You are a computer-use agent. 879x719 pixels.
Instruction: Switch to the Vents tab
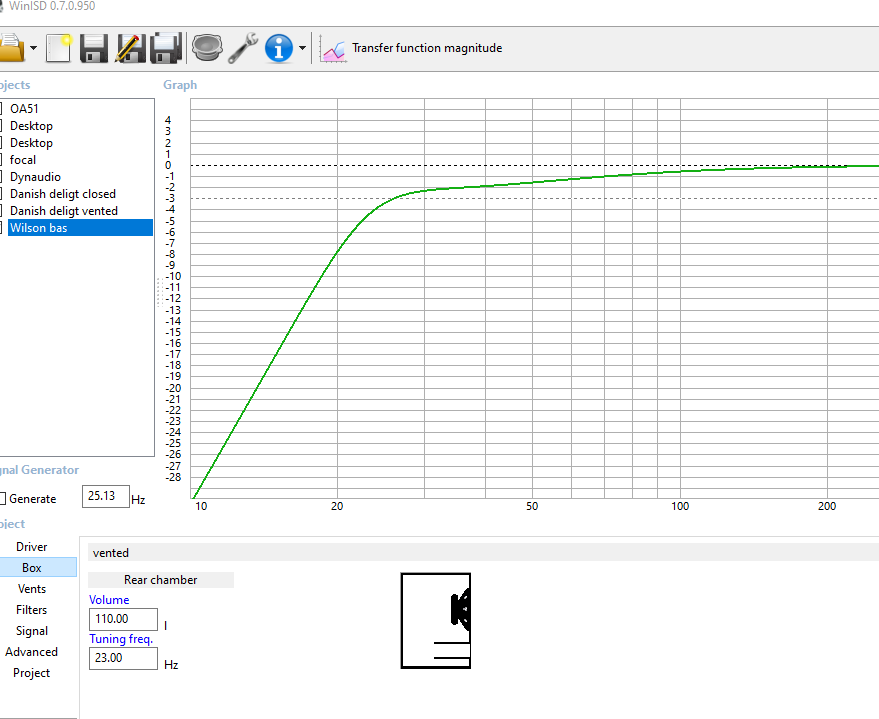tap(31, 588)
